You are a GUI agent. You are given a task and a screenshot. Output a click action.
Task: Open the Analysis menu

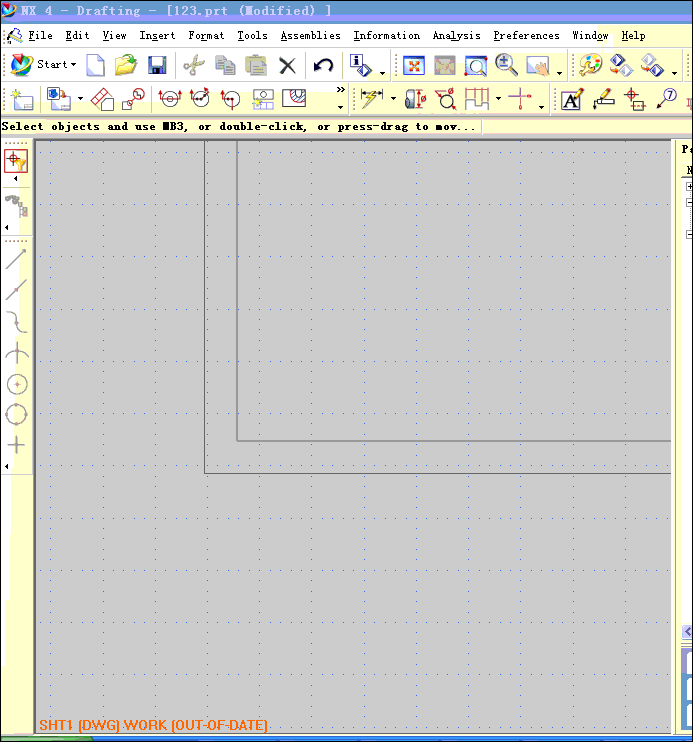[x=456, y=35]
